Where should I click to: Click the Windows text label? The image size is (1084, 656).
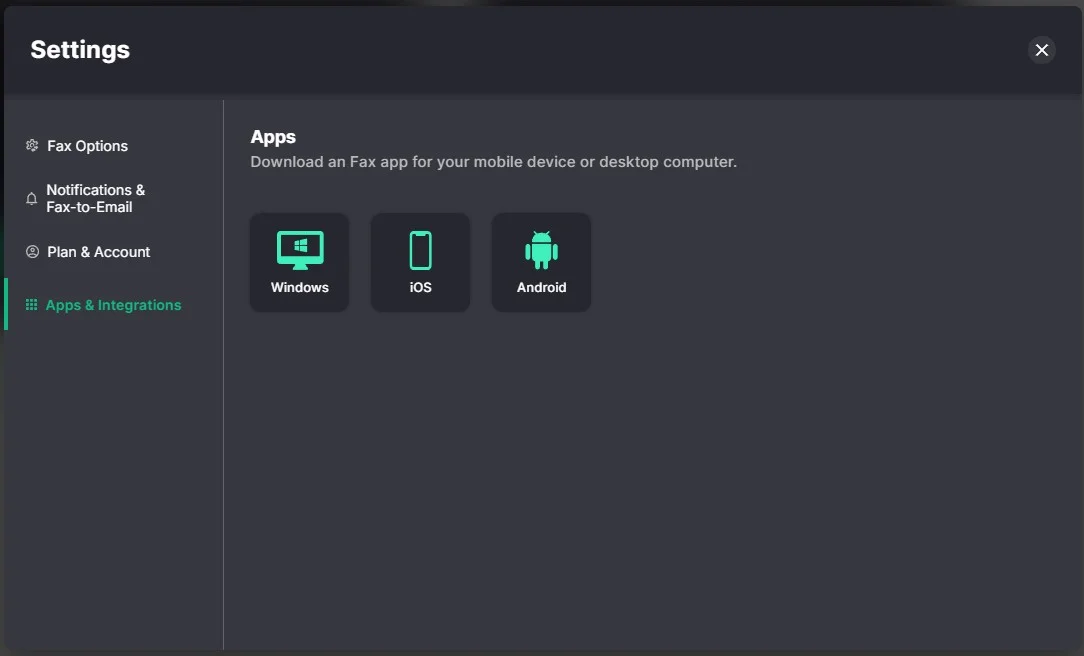[300, 288]
